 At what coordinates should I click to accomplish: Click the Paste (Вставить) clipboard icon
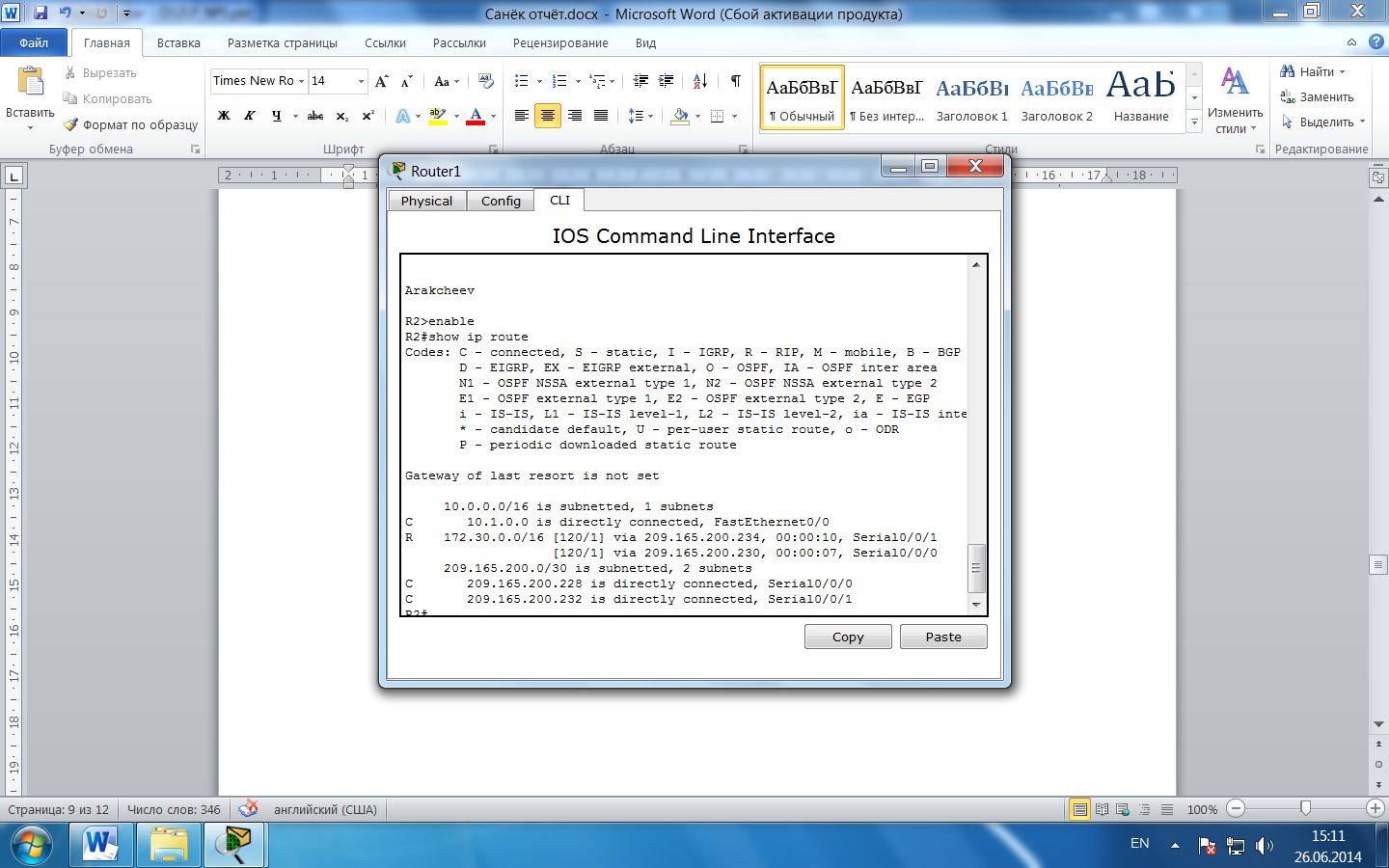tap(30, 83)
